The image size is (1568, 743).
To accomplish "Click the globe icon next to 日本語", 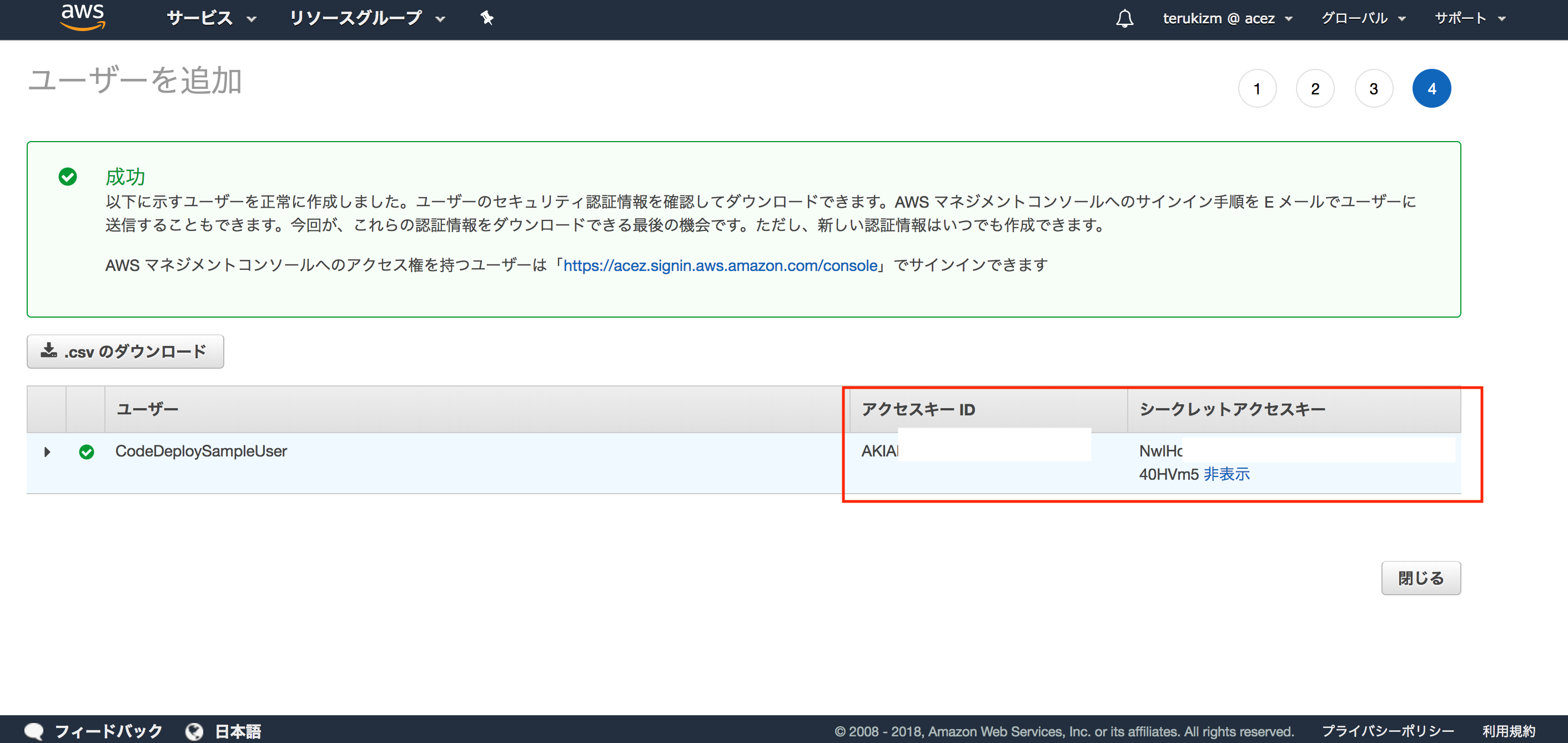I will [x=194, y=731].
